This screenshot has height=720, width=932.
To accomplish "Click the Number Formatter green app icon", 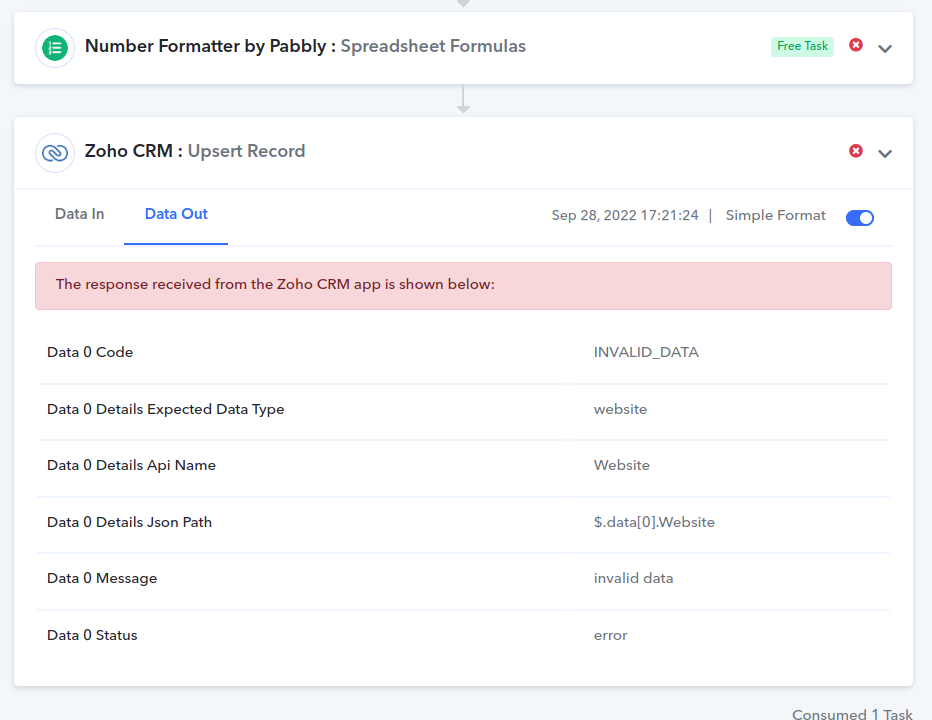I will 55,48.
